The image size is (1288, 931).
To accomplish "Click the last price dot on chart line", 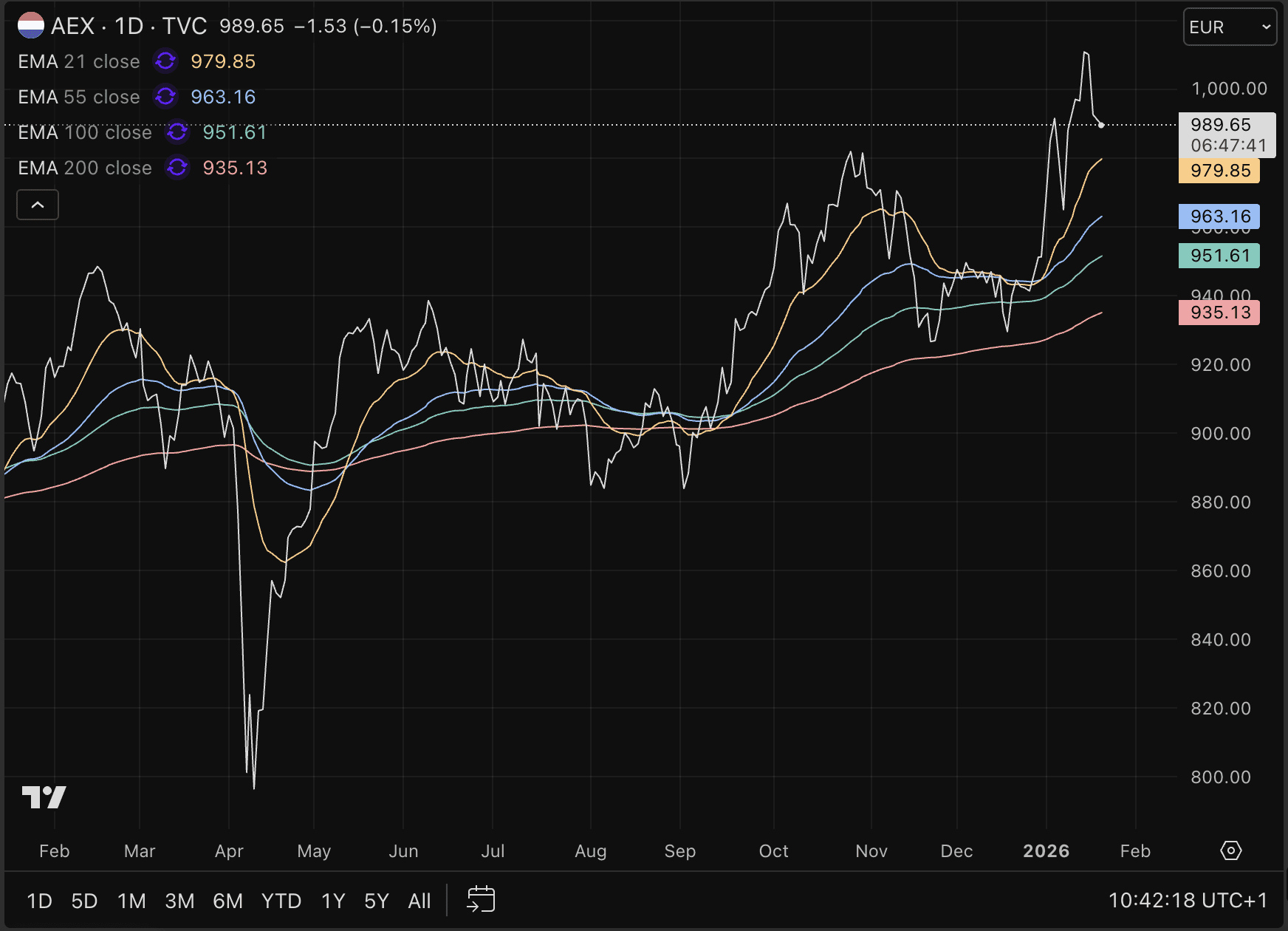I will (1101, 125).
